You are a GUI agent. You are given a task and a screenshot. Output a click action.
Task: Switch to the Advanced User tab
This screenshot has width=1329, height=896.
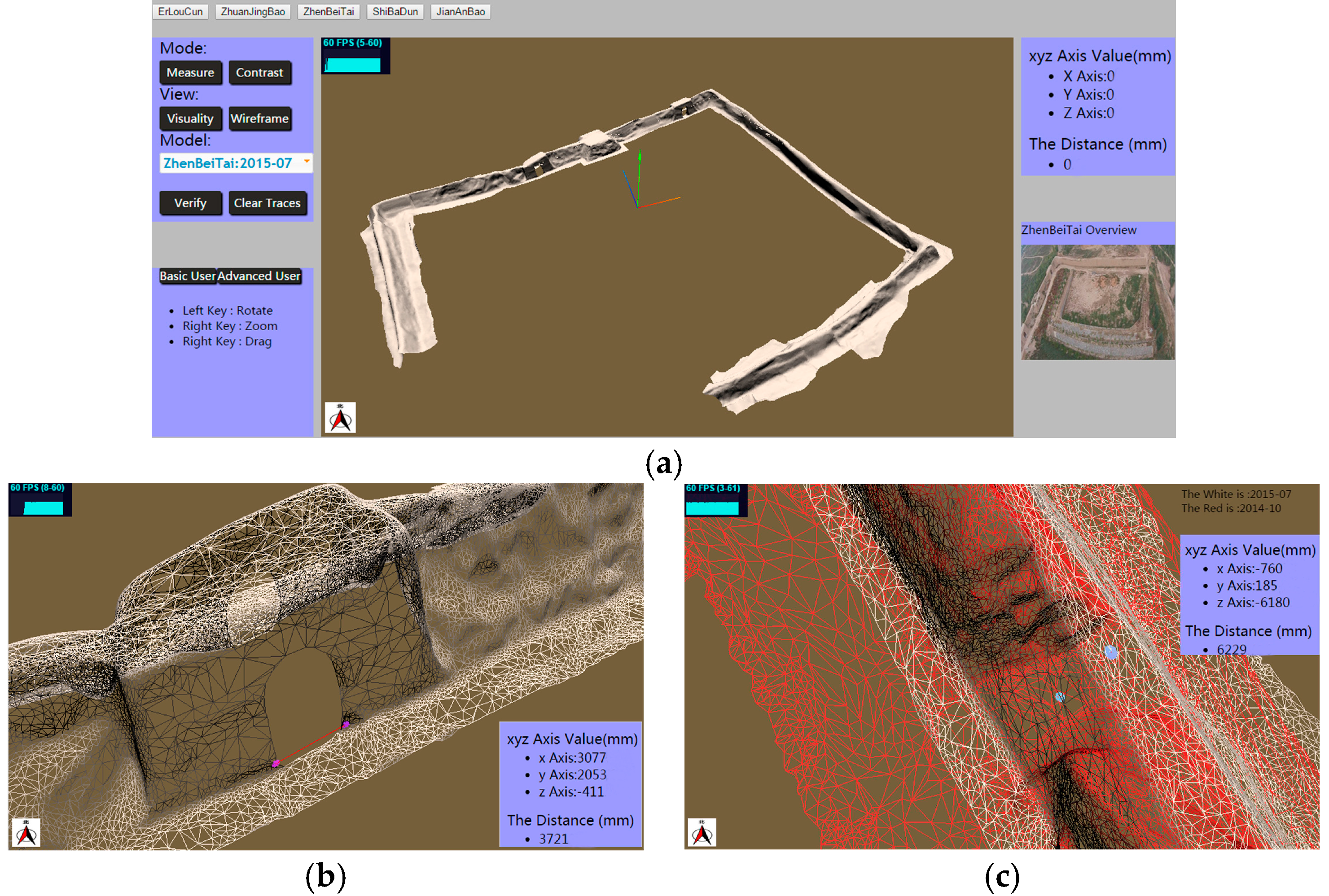pyautogui.click(x=260, y=276)
